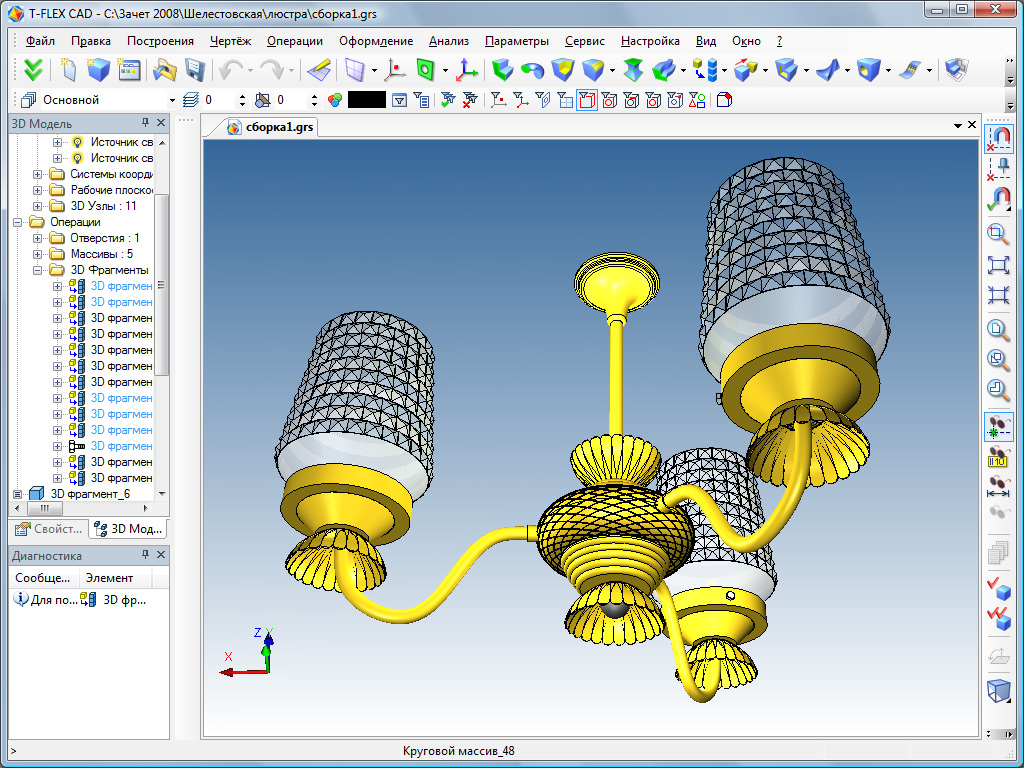Expand the Массивы : 5 folder

click(x=37, y=254)
